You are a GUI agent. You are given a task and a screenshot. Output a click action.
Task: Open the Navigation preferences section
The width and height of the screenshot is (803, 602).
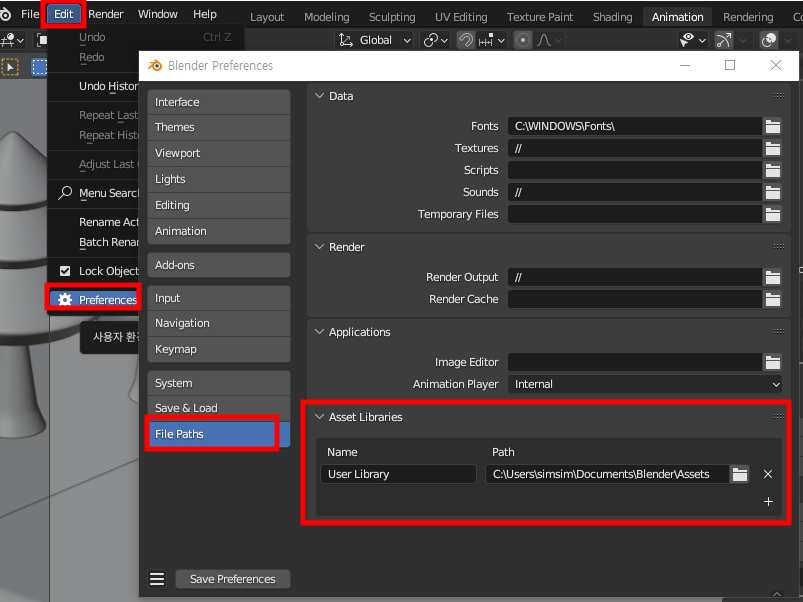pyautogui.click(x=219, y=323)
